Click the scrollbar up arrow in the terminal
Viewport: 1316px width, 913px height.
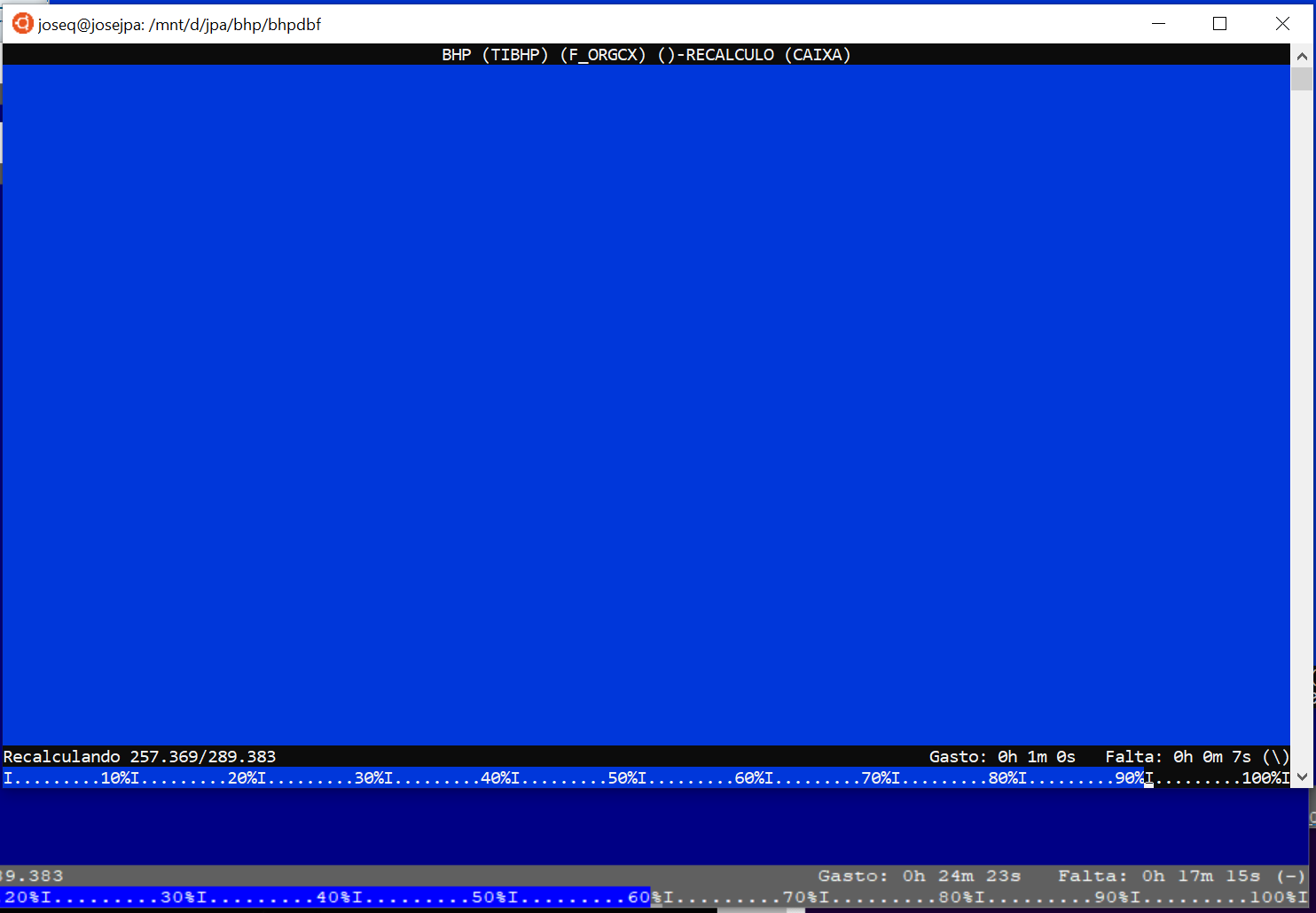(x=1302, y=56)
